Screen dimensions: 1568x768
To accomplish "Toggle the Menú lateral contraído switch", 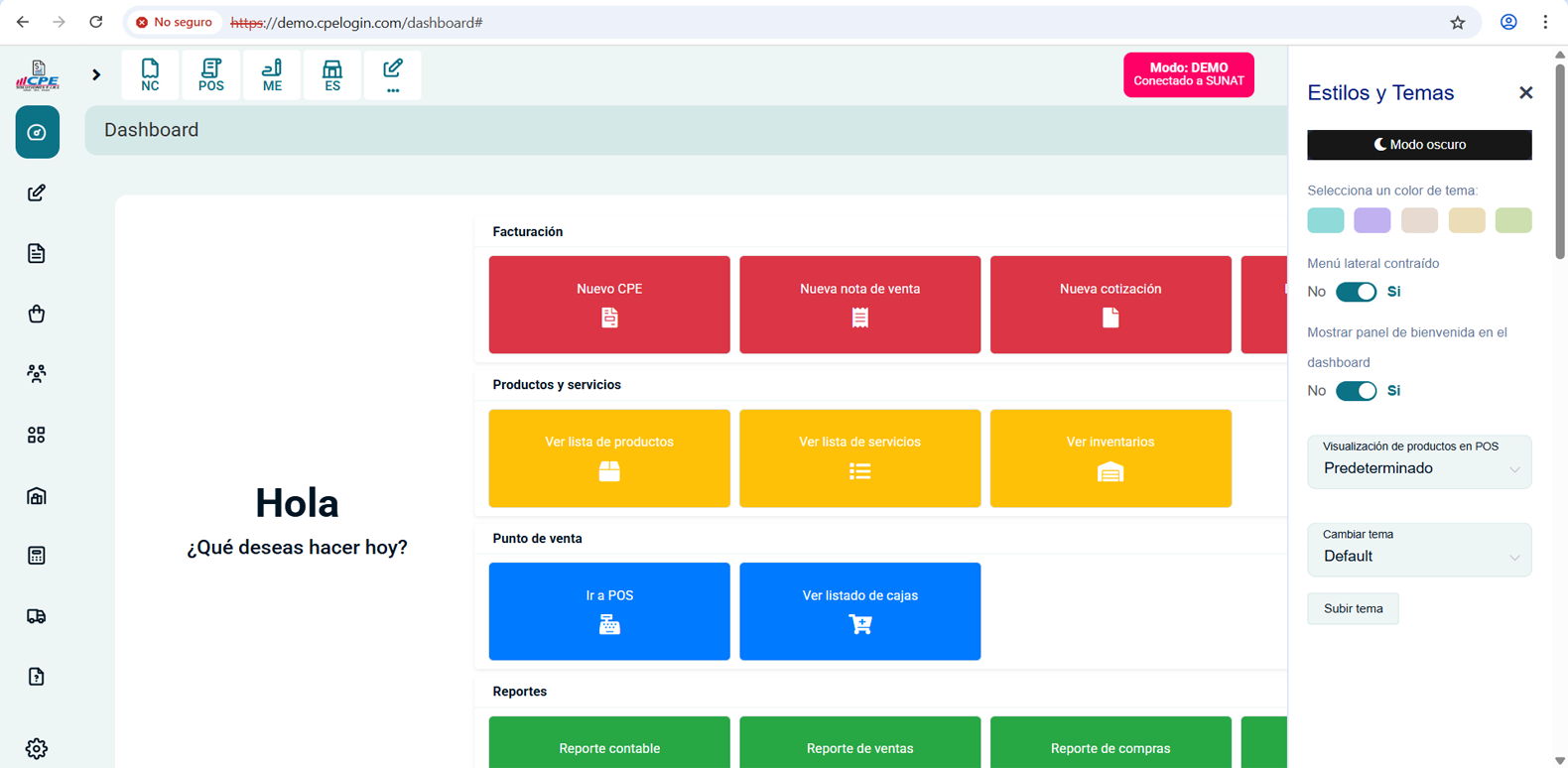I will (x=1356, y=292).
